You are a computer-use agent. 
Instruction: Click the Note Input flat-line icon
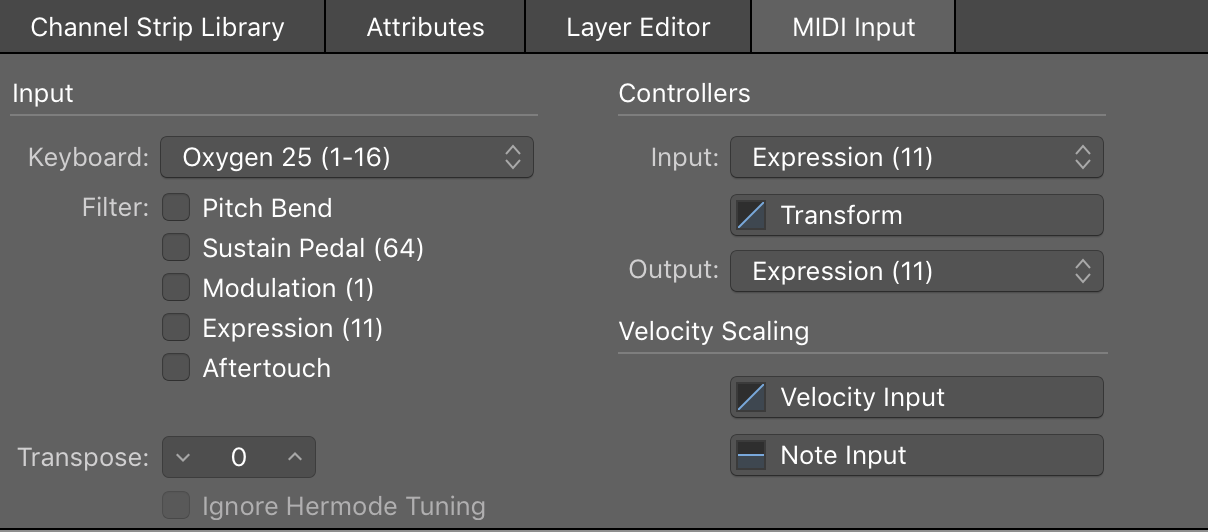pos(751,456)
